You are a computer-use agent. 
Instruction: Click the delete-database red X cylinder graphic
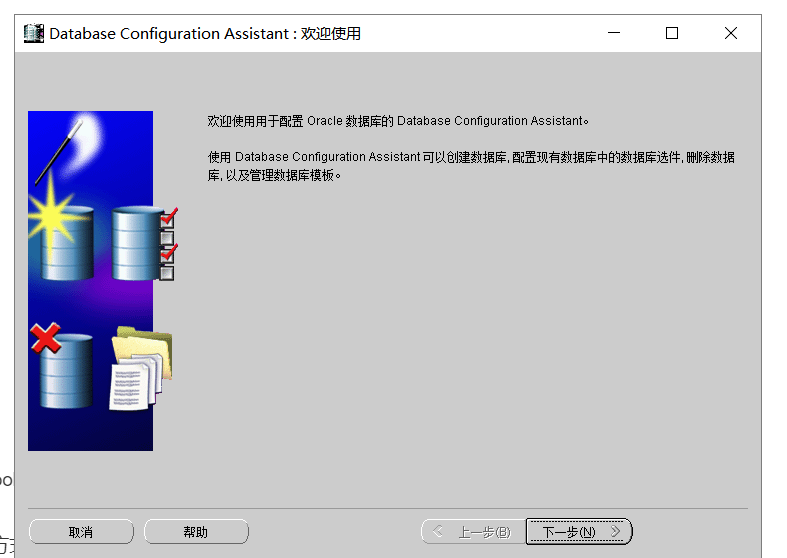[62, 366]
